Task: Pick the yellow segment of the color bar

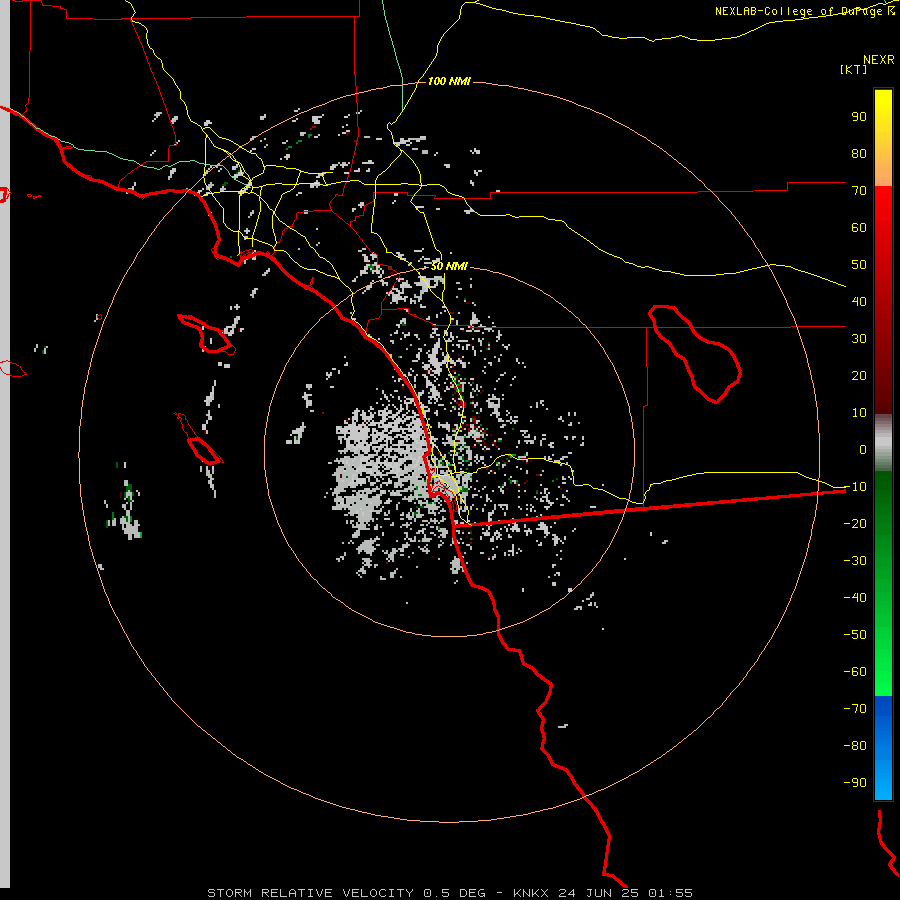Action: coord(883,137)
